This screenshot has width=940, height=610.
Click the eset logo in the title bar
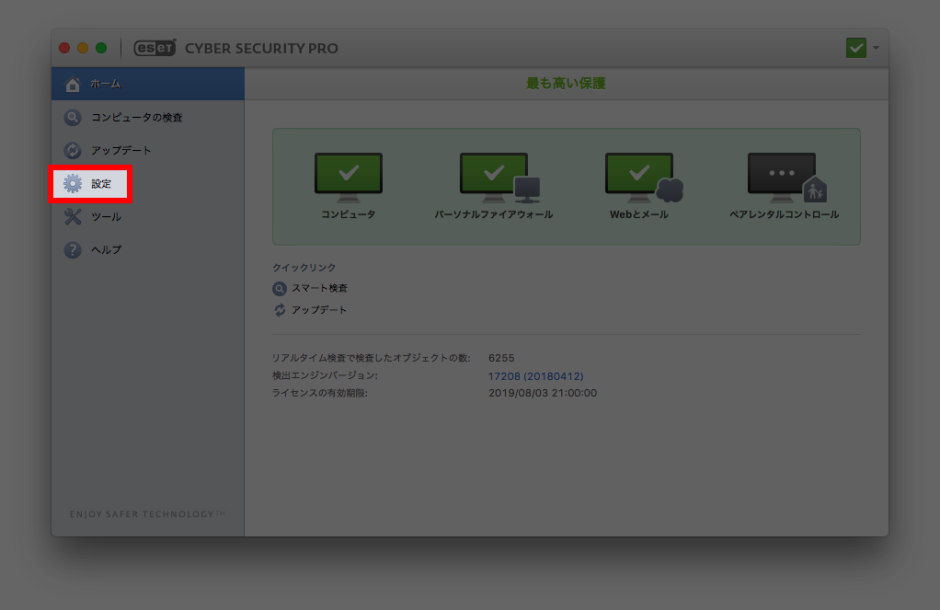155,47
